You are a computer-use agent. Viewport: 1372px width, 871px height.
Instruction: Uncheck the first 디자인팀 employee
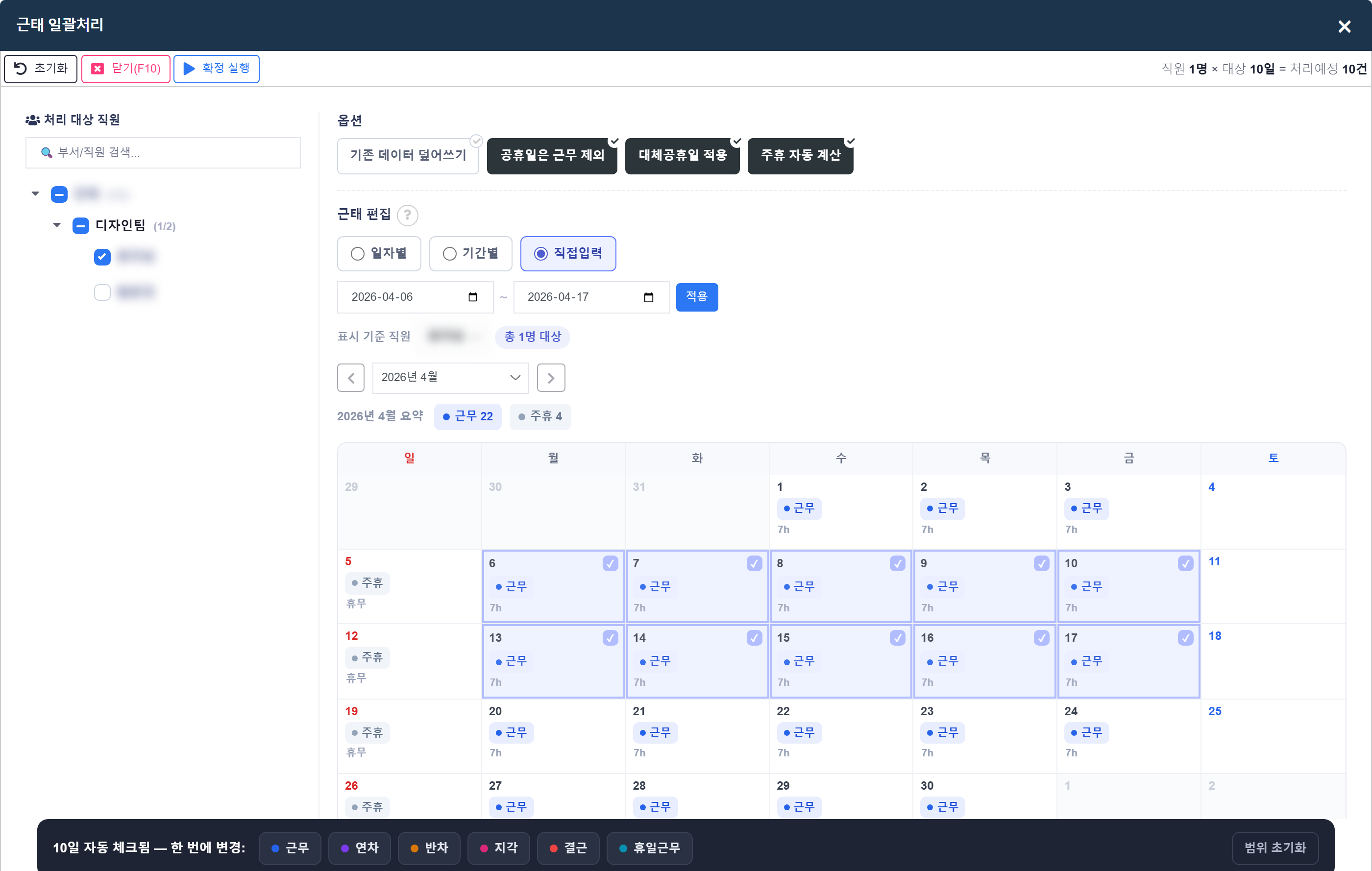click(102, 257)
